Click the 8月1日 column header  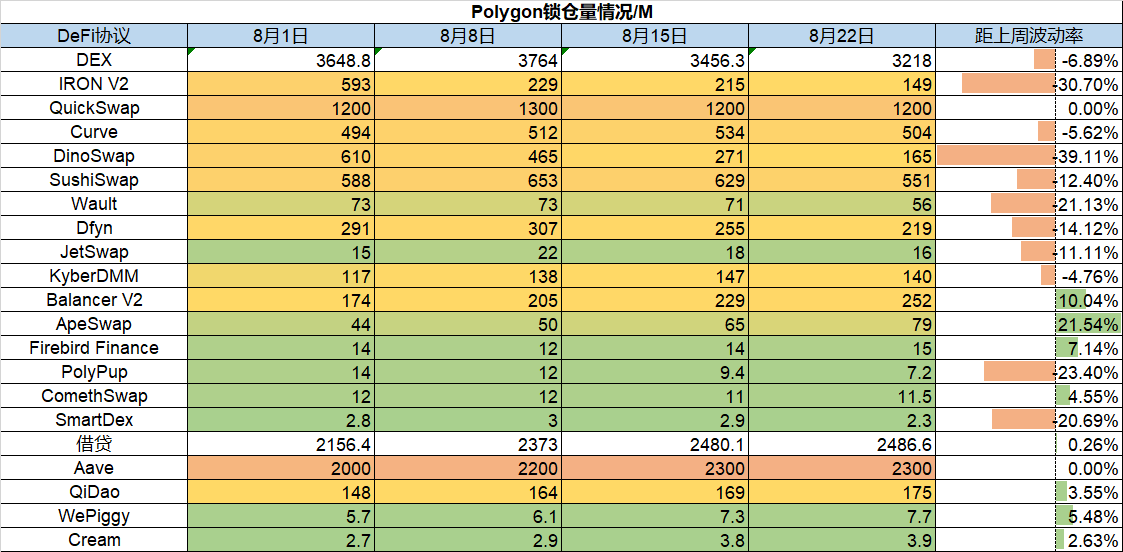pos(281,36)
